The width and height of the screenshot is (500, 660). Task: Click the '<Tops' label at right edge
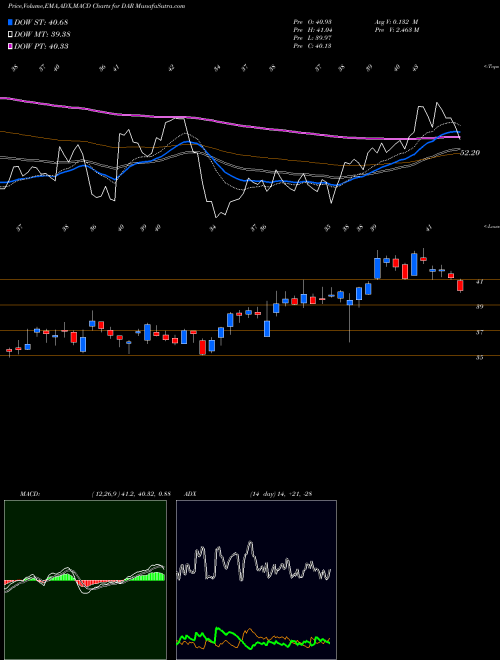tap(491, 67)
